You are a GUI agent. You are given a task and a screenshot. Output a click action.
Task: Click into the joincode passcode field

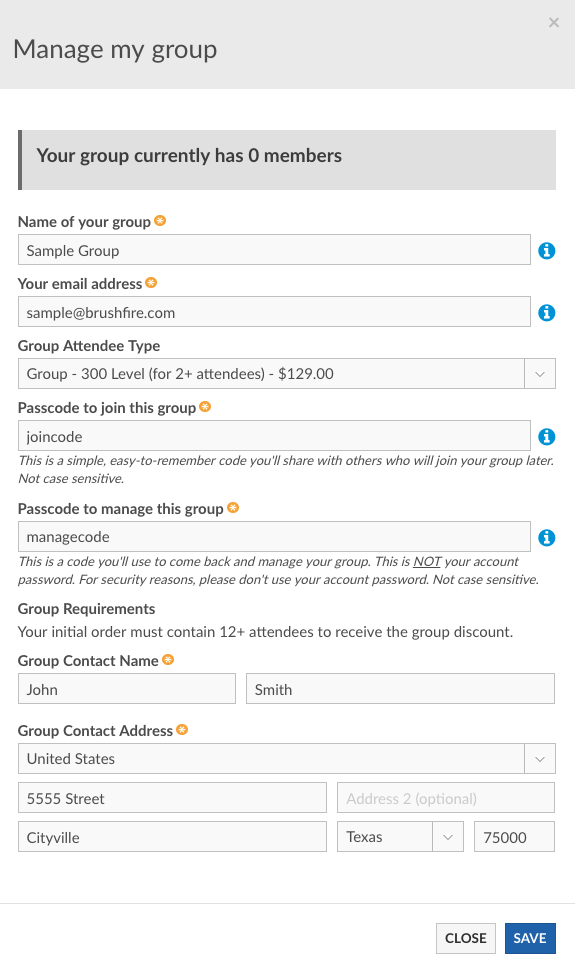[x=274, y=436]
